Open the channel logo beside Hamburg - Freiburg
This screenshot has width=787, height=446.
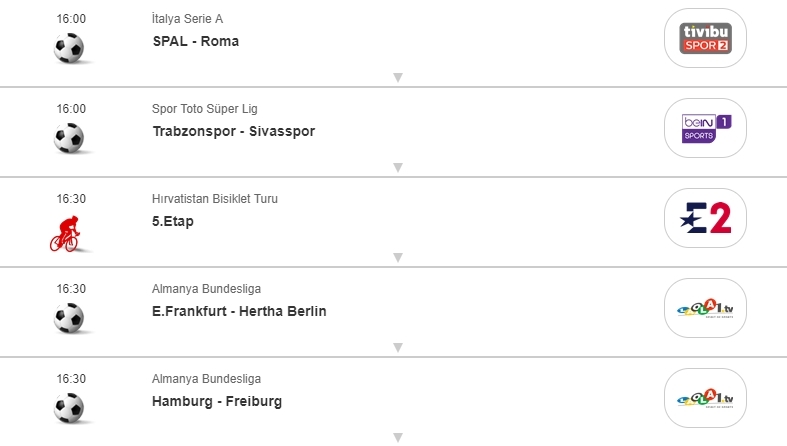tap(705, 398)
